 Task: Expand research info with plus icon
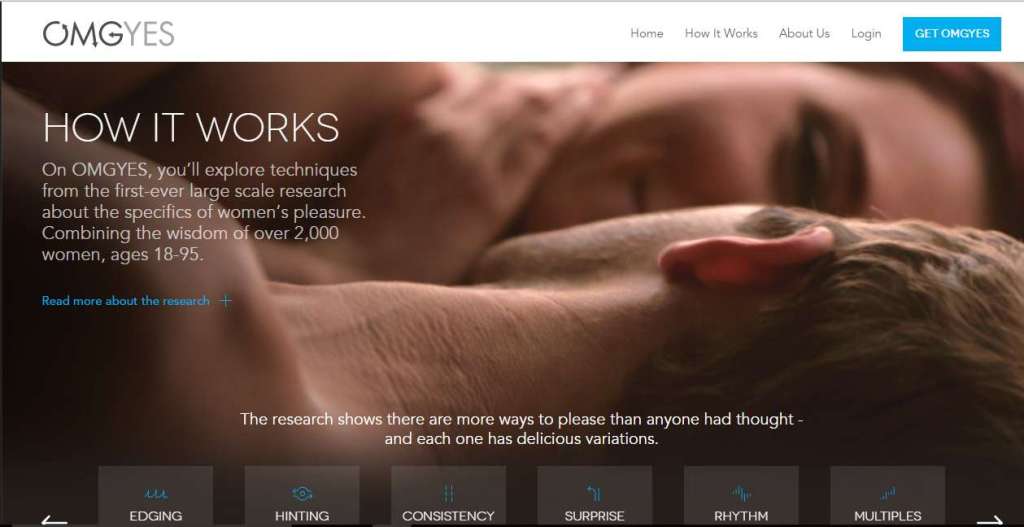click(225, 301)
